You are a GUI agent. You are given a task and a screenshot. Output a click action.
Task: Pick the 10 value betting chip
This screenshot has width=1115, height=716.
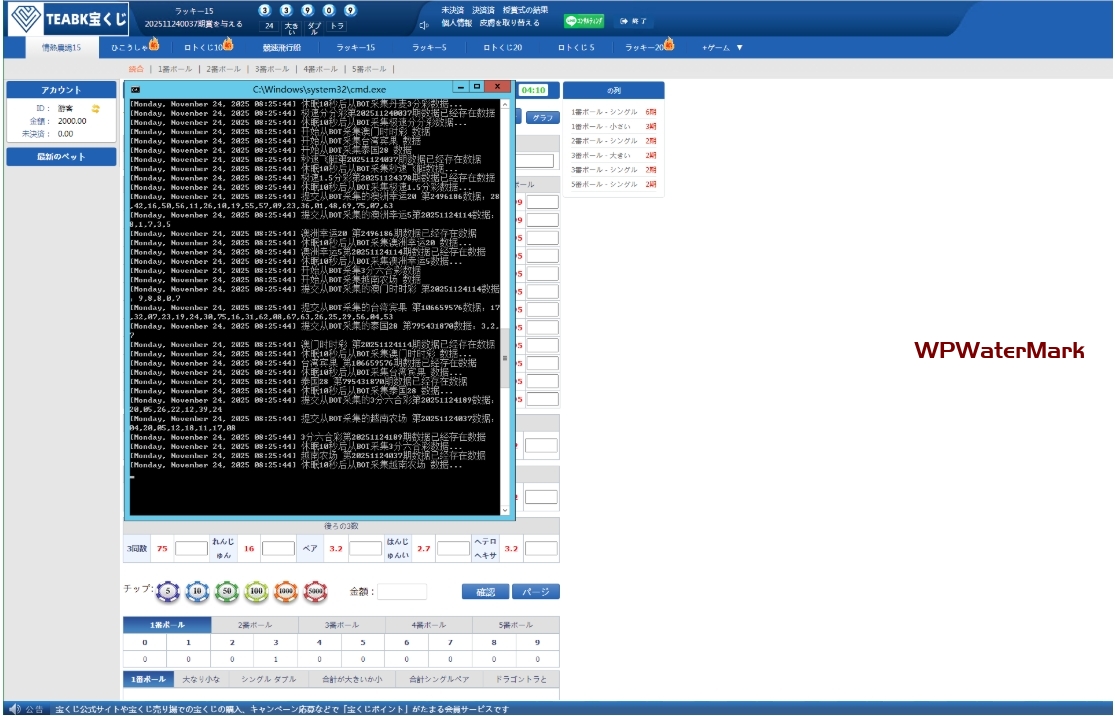point(198,592)
